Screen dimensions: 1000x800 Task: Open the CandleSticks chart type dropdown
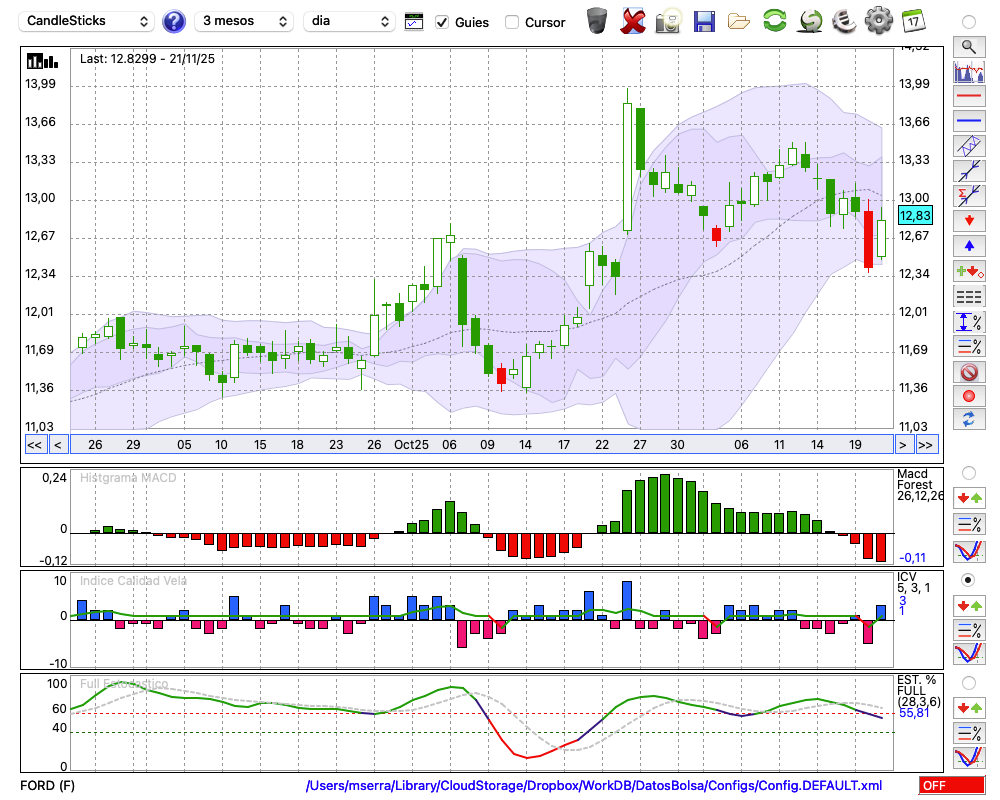(88, 21)
